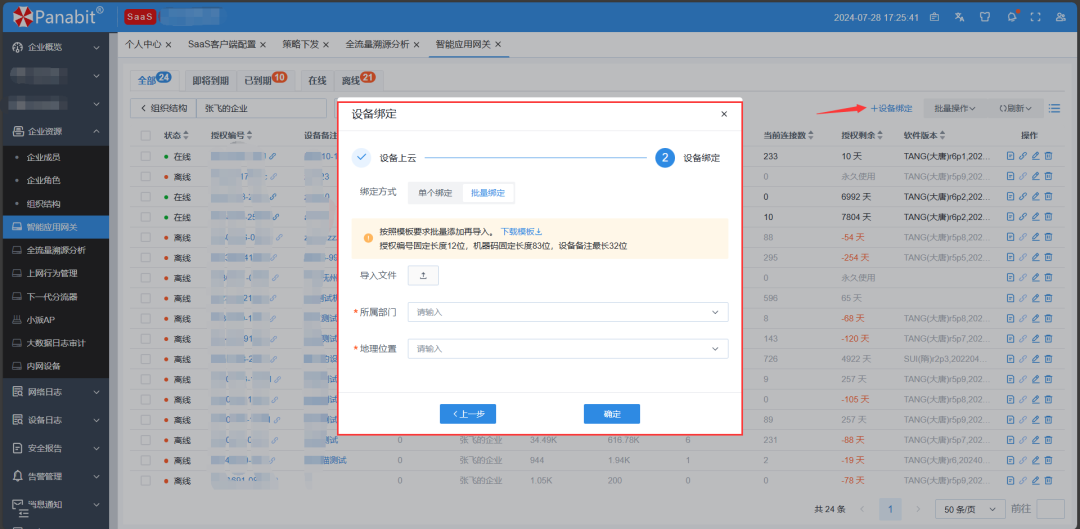Viewport: 1080px width, 529px height.
Task: Open the language translation icon in header
Action: pos(960,17)
